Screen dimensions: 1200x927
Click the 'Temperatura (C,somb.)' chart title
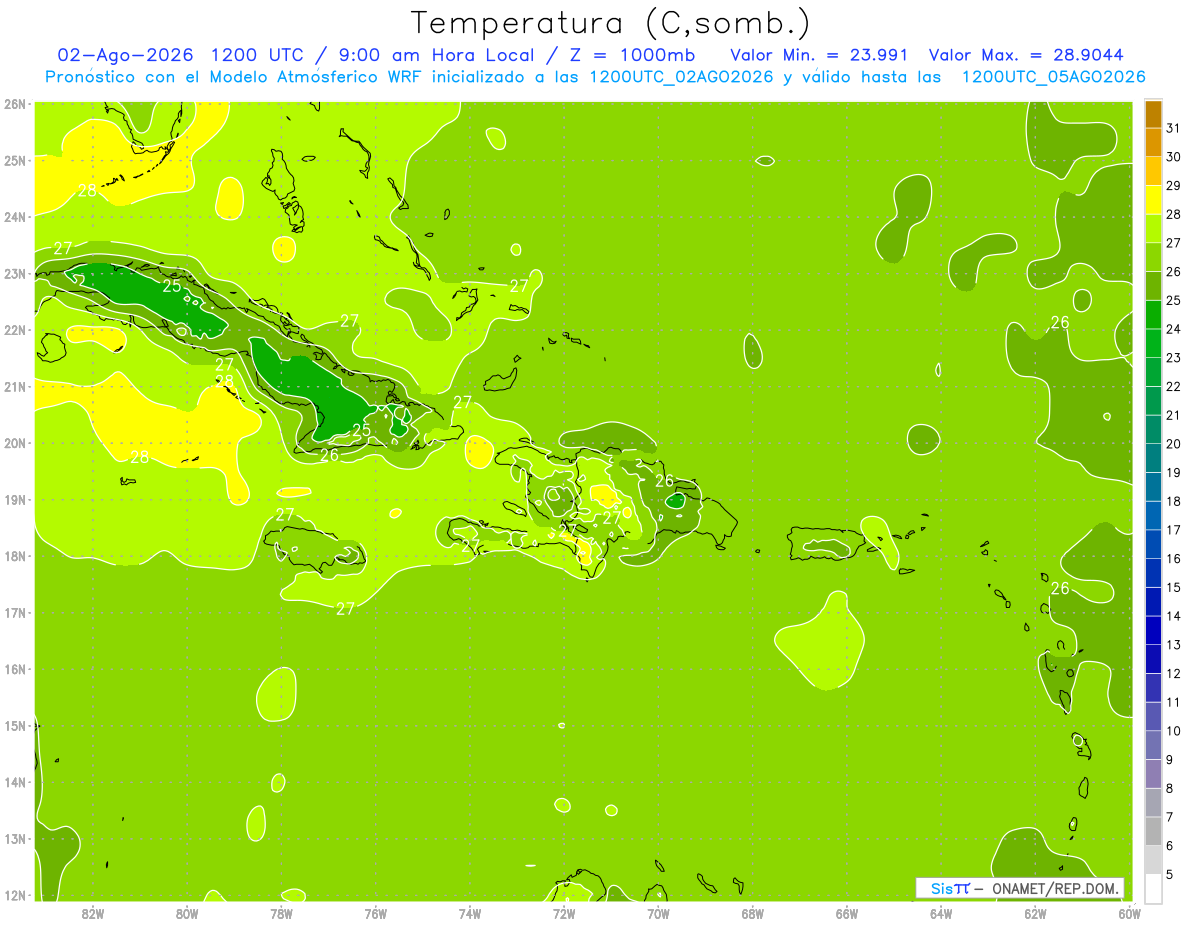pos(611,23)
